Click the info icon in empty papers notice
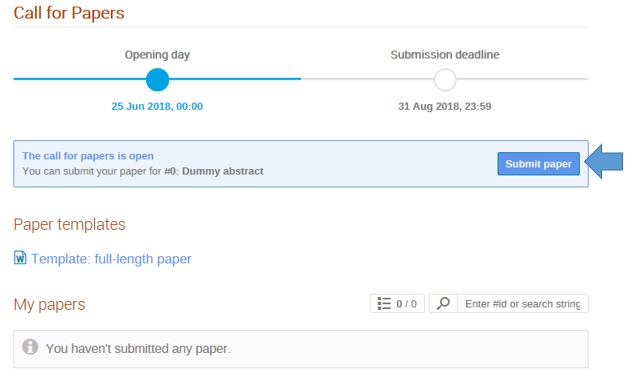This screenshot has height=379, width=633. (x=30, y=347)
